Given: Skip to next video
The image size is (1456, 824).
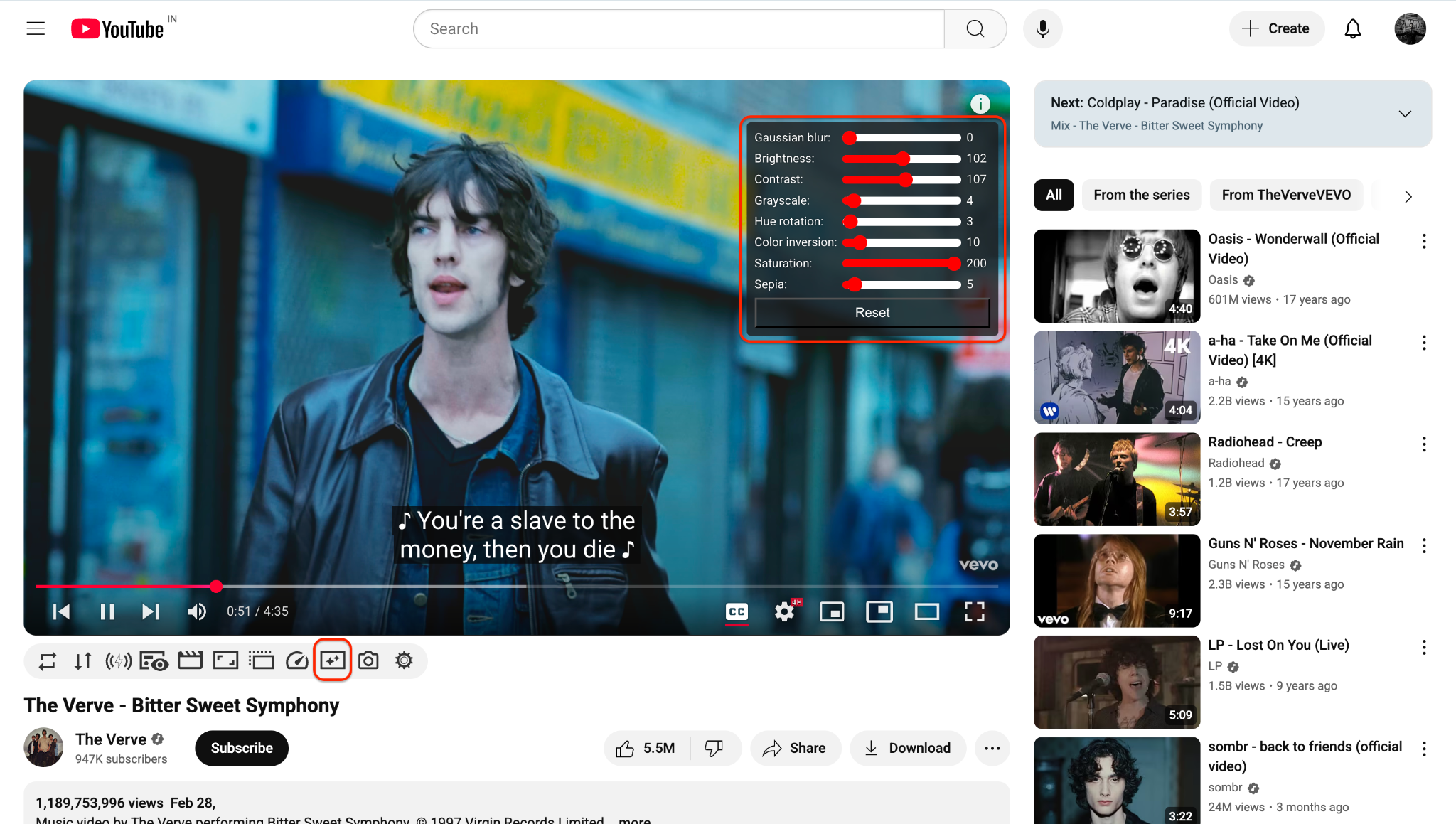Looking at the screenshot, I should pos(150,611).
